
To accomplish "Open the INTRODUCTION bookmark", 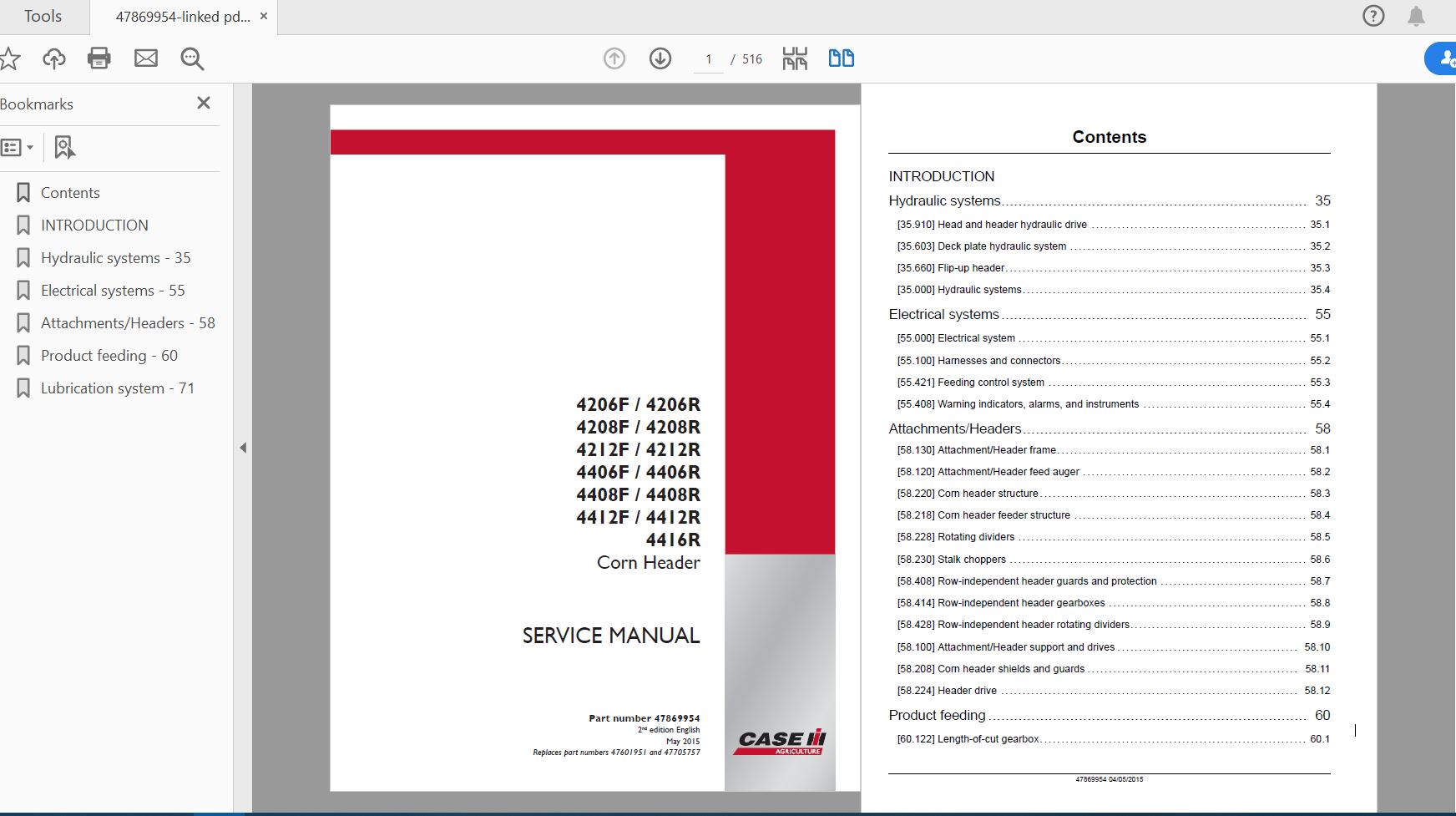I will coord(94,226).
